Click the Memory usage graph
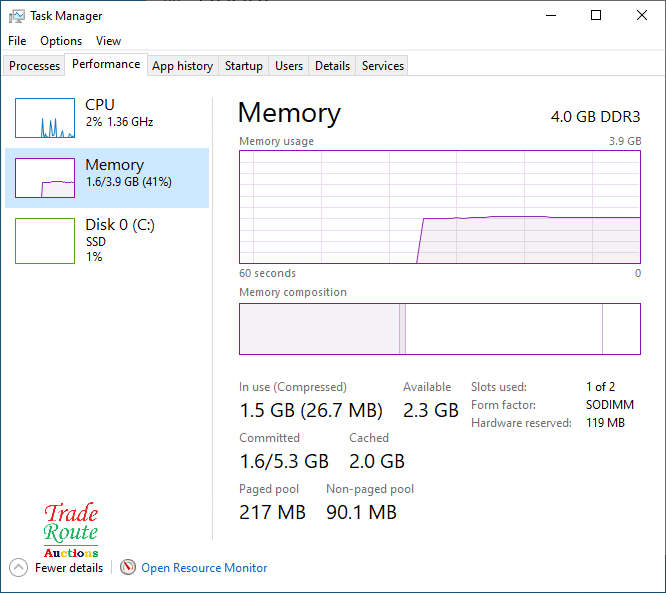Viewport: 666px width, 593px height. pos(439,207)
